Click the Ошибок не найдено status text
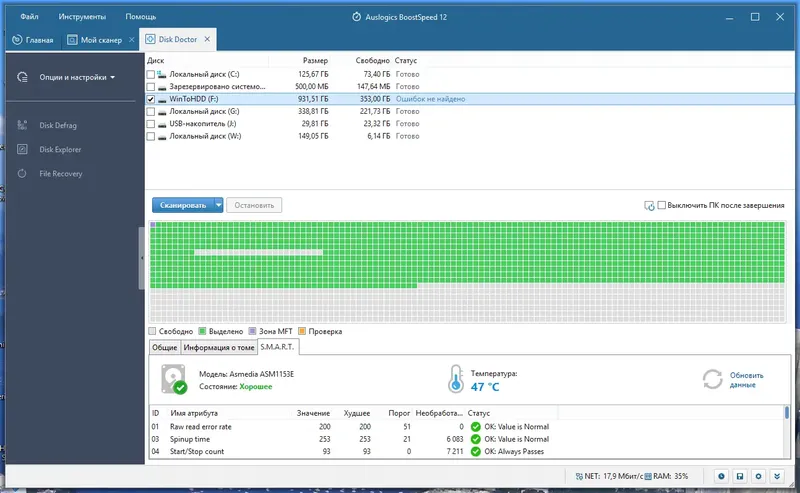This screenshot has height=493, width=800. 431,99
